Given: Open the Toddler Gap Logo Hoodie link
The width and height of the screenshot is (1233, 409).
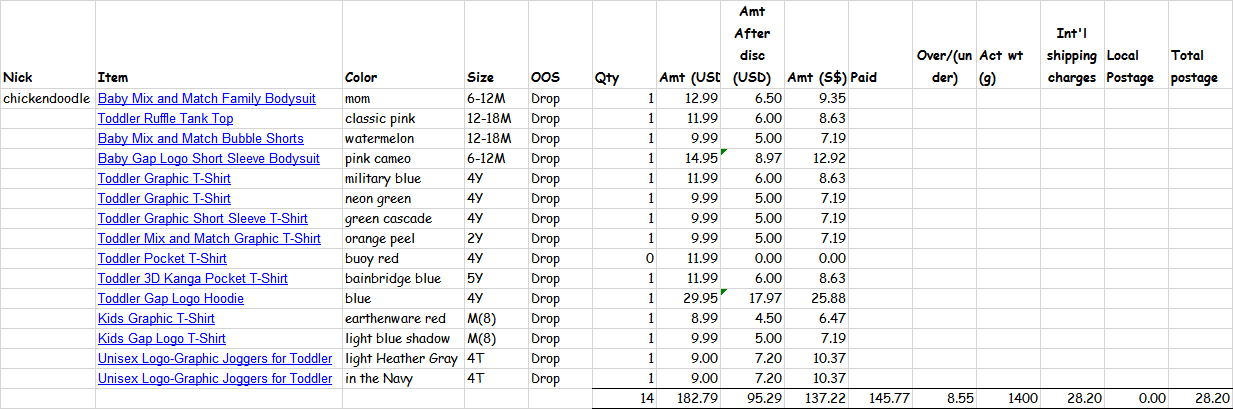Looking at the screenshot, I should pos(170,299).
